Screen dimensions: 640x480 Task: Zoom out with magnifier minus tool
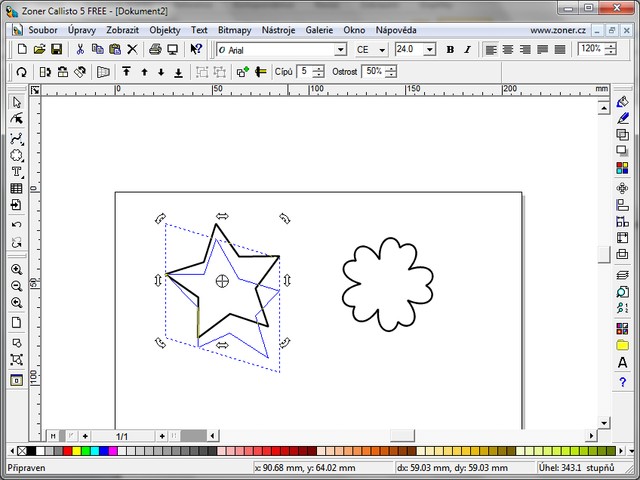click(16, 286)
